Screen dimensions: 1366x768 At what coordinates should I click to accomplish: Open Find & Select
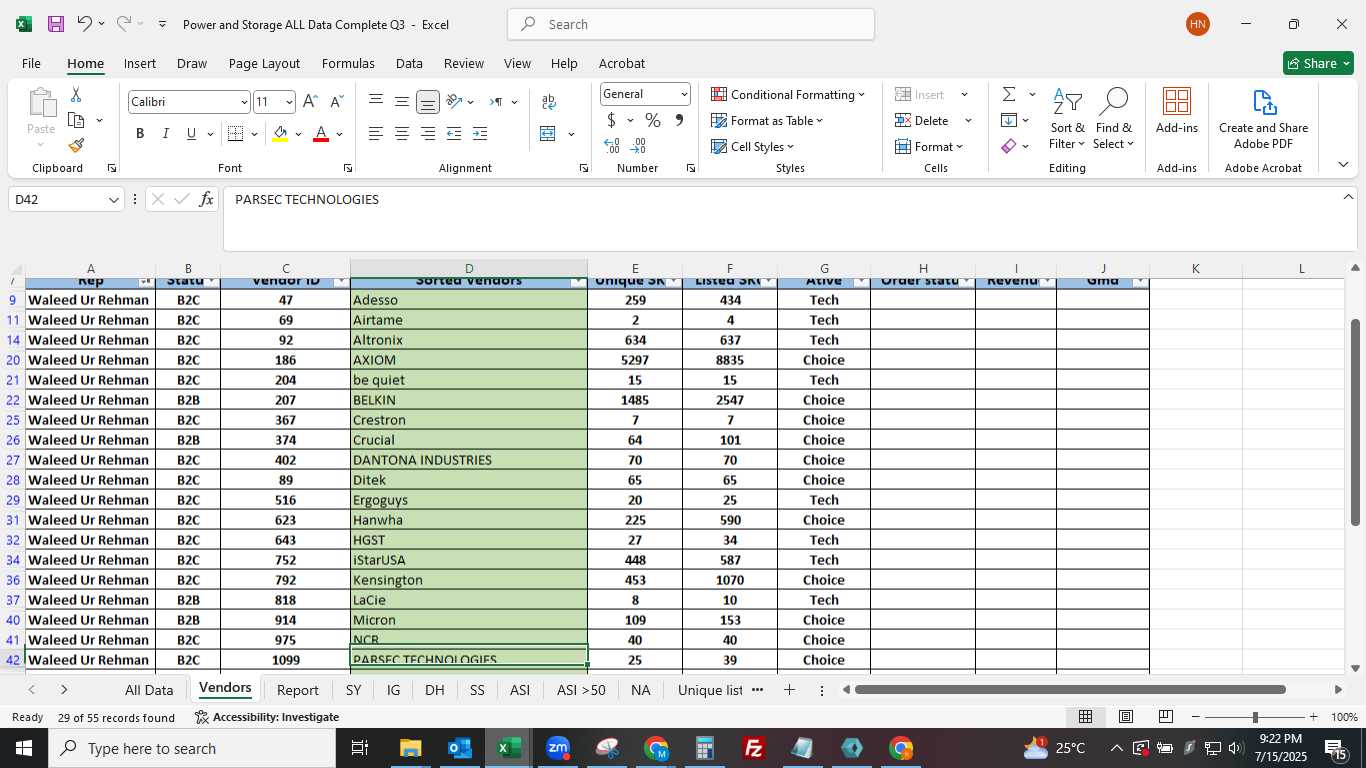point(1113,120)
